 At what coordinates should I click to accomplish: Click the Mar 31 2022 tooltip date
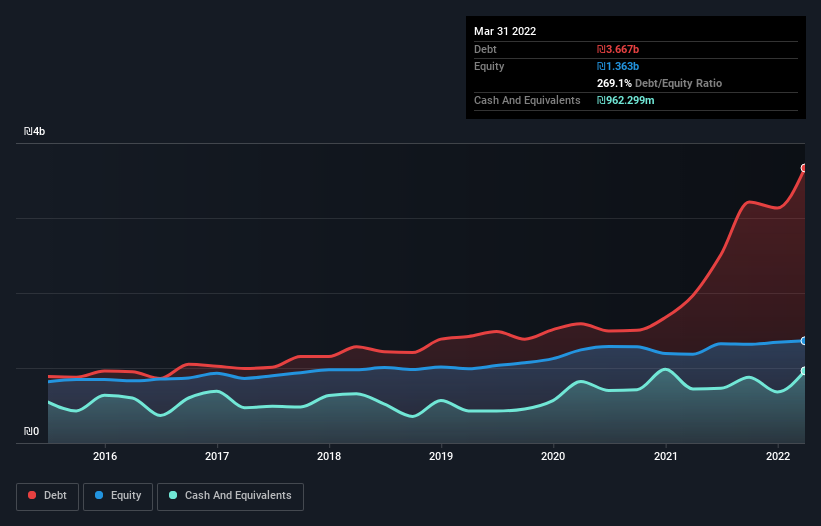(505, 31)
